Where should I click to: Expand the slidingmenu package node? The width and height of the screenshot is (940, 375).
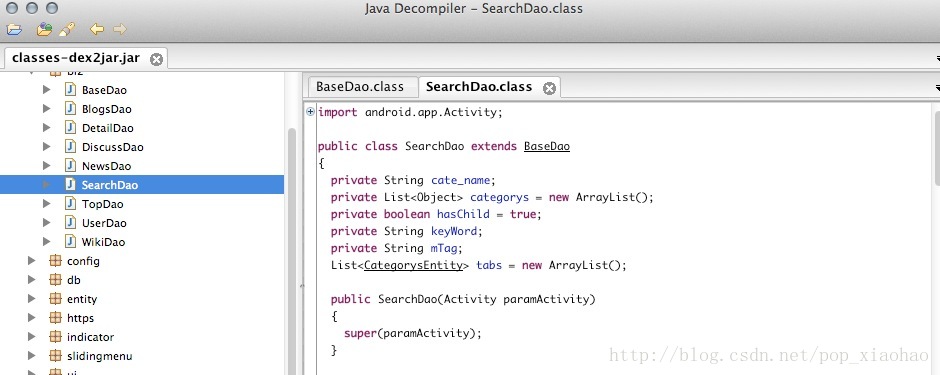(31, 356)
